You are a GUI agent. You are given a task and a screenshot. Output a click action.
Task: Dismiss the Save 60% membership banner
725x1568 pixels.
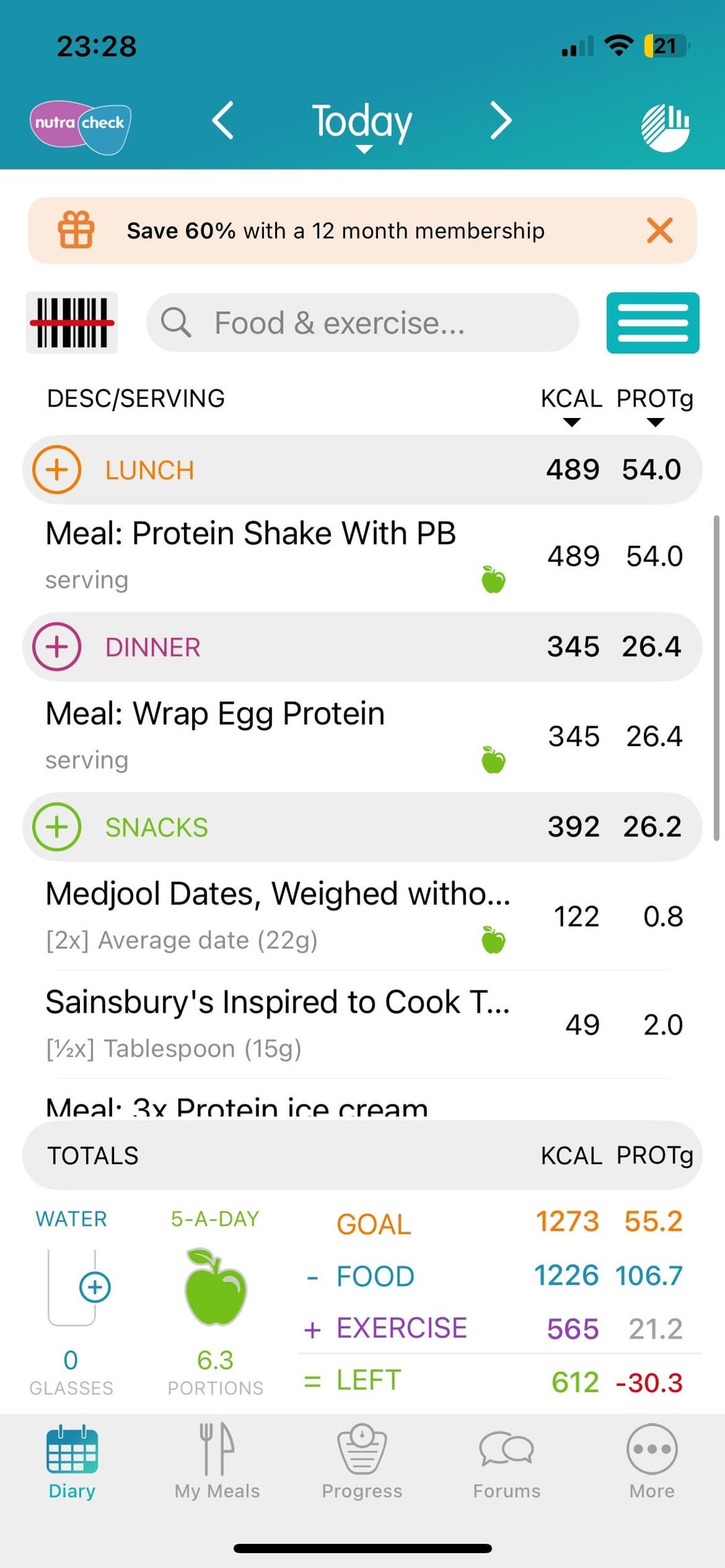pos(660,230)
